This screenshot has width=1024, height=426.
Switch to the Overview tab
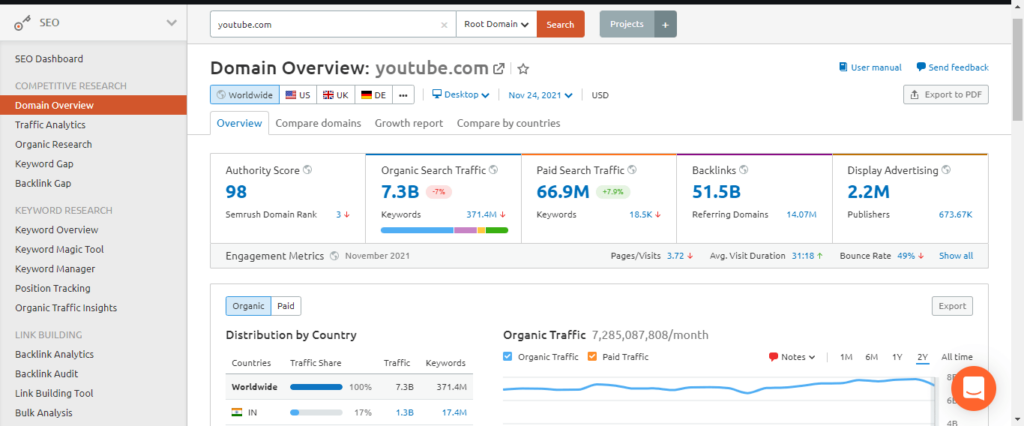[239, 123]
